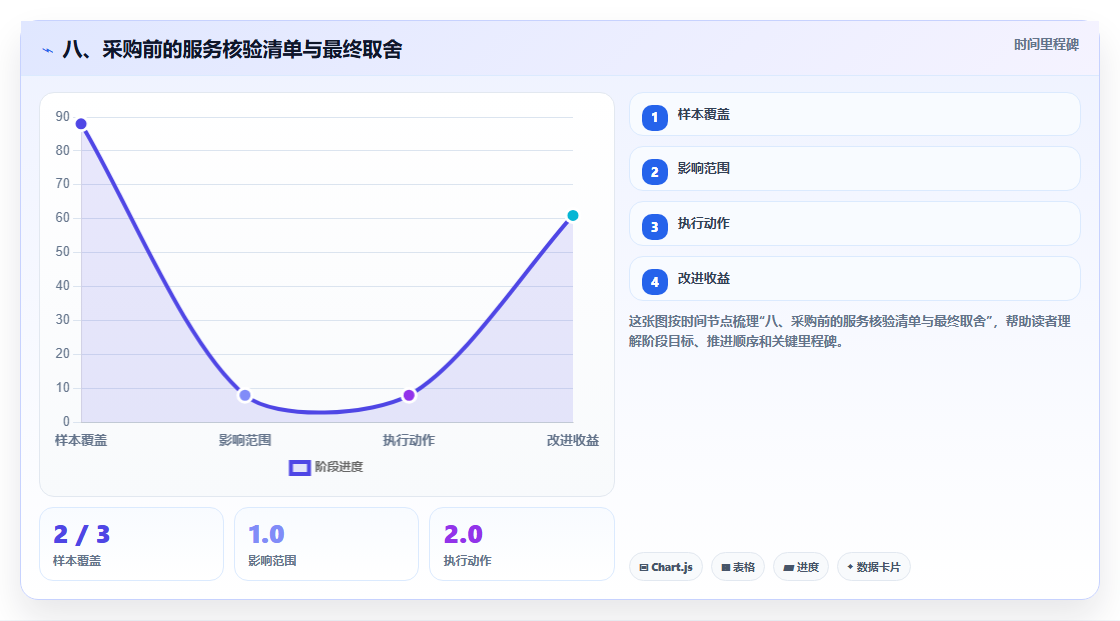Click the 影响范围 x-axis label

(x=245, y=440)
